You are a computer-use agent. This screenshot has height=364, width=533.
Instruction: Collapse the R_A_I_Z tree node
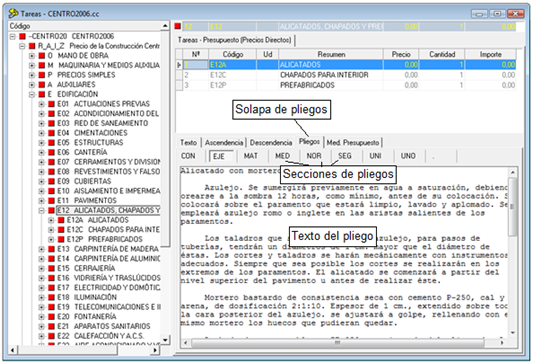22,46
